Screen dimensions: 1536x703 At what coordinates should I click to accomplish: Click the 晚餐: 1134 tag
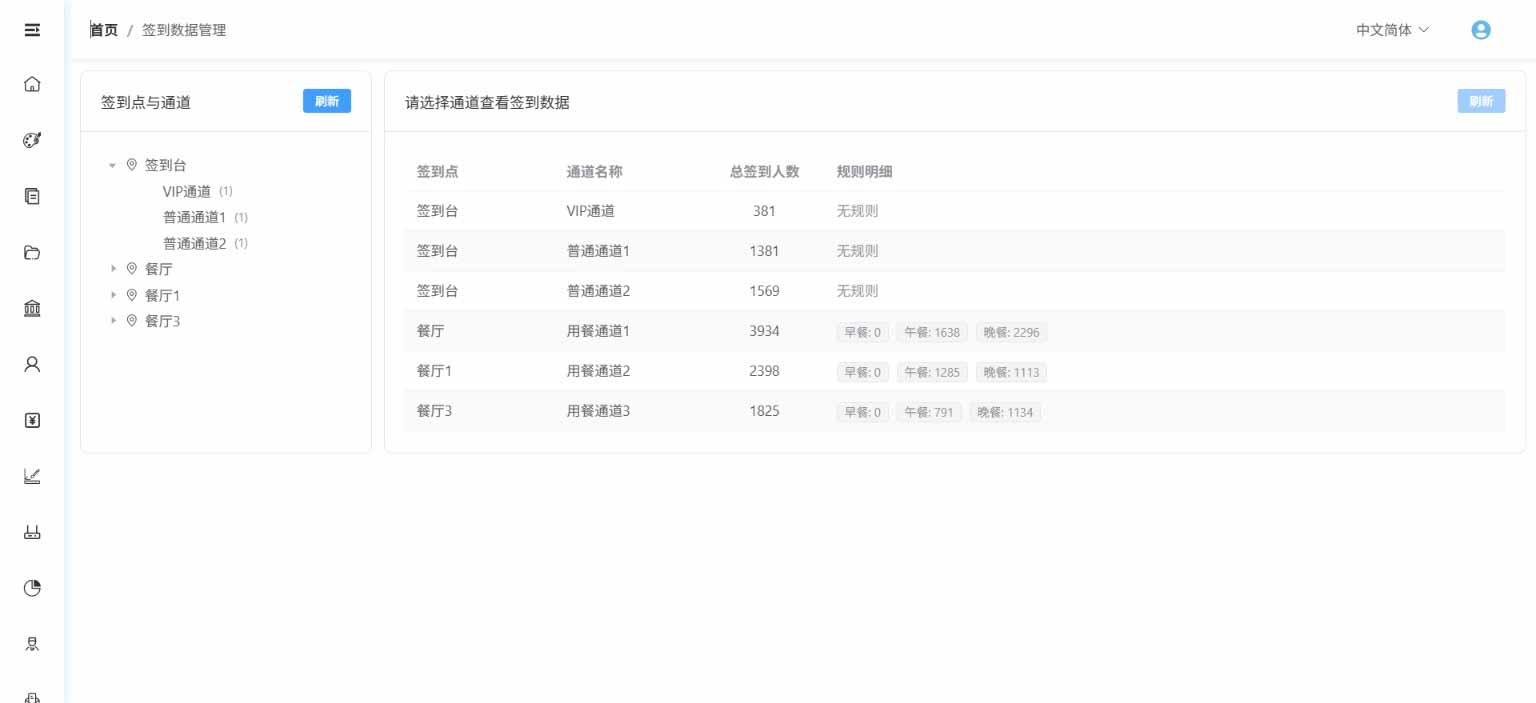[1005, 412]
